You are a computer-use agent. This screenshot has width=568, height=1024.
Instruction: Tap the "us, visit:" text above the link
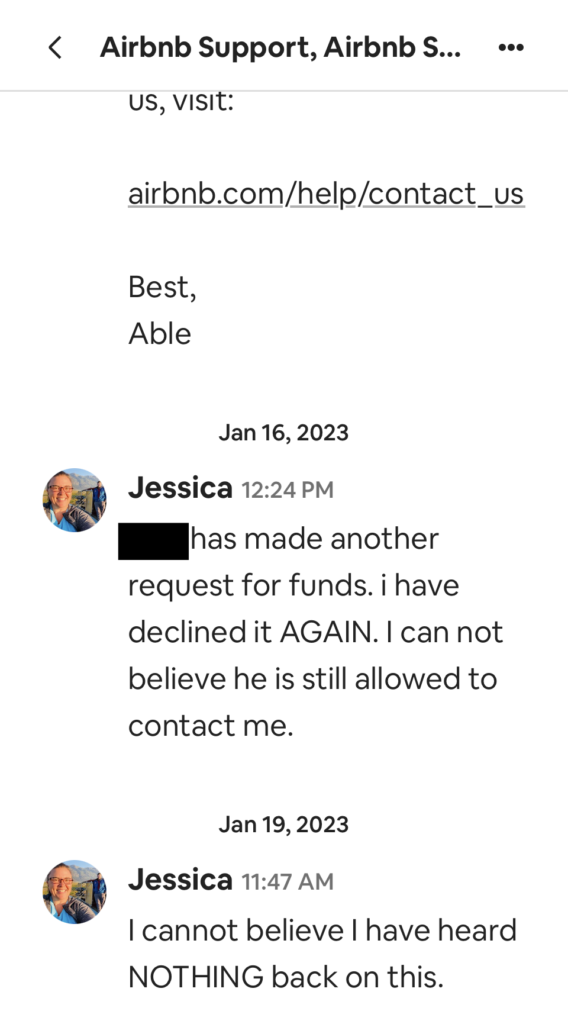click(181, 103)
